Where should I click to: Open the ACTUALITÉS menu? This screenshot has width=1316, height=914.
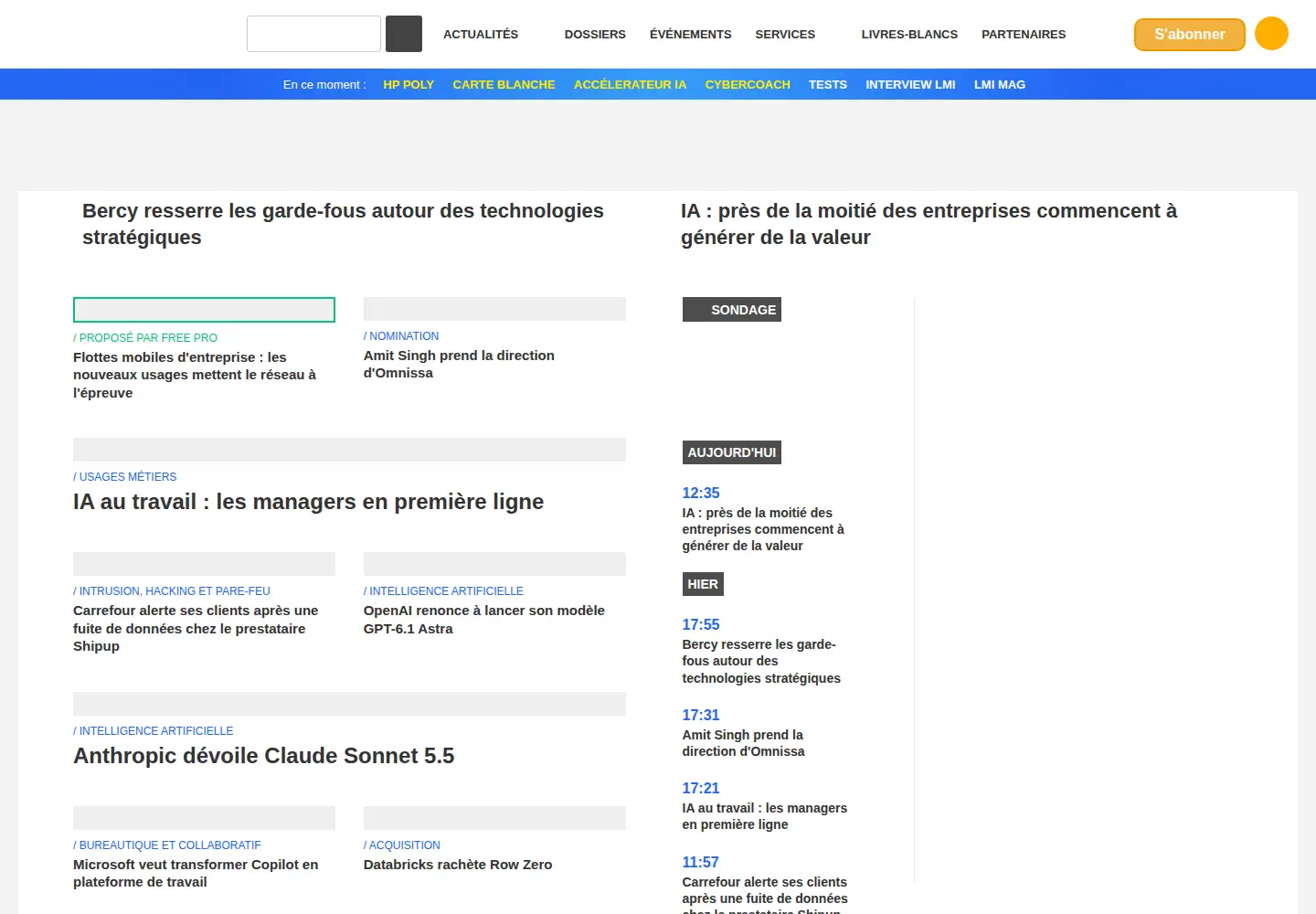click(481, 34)
